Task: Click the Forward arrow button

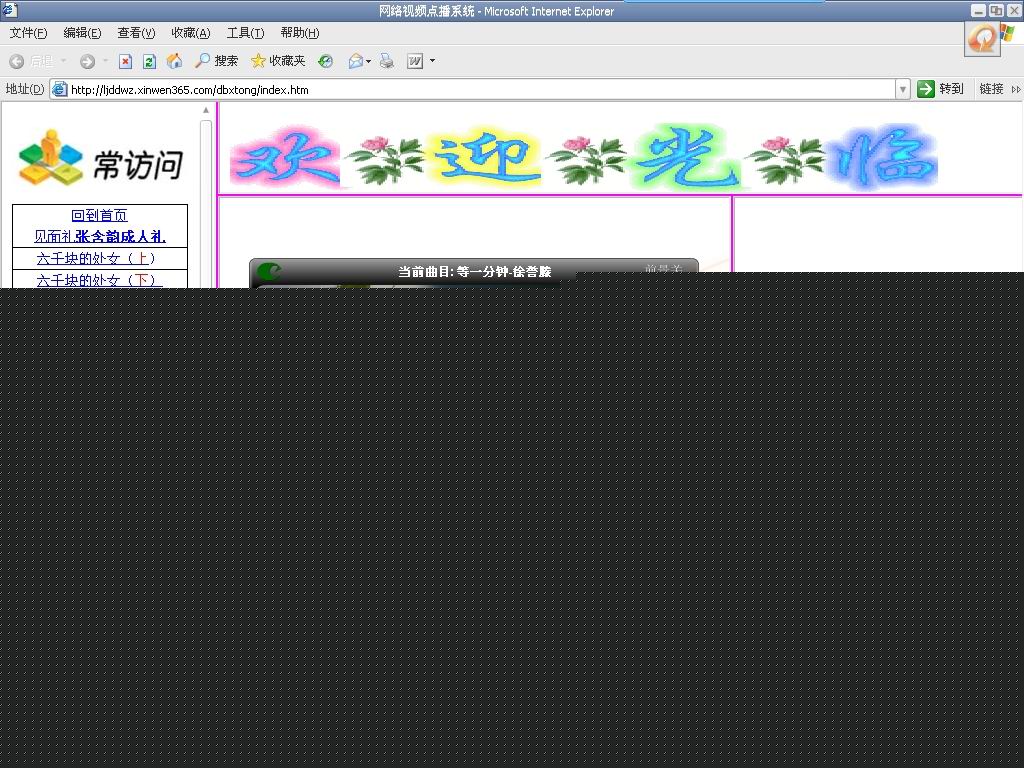Action: click(87, 61)
